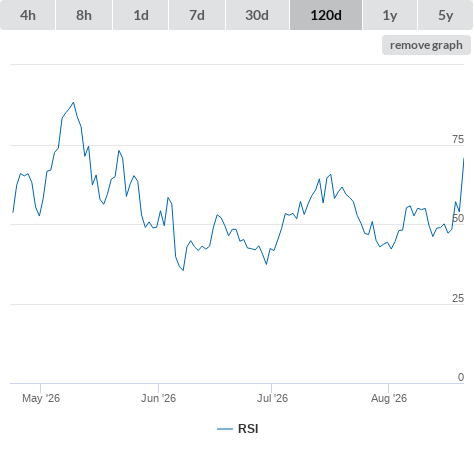Choose the 1d time range tab

click(x=141, y=15)
